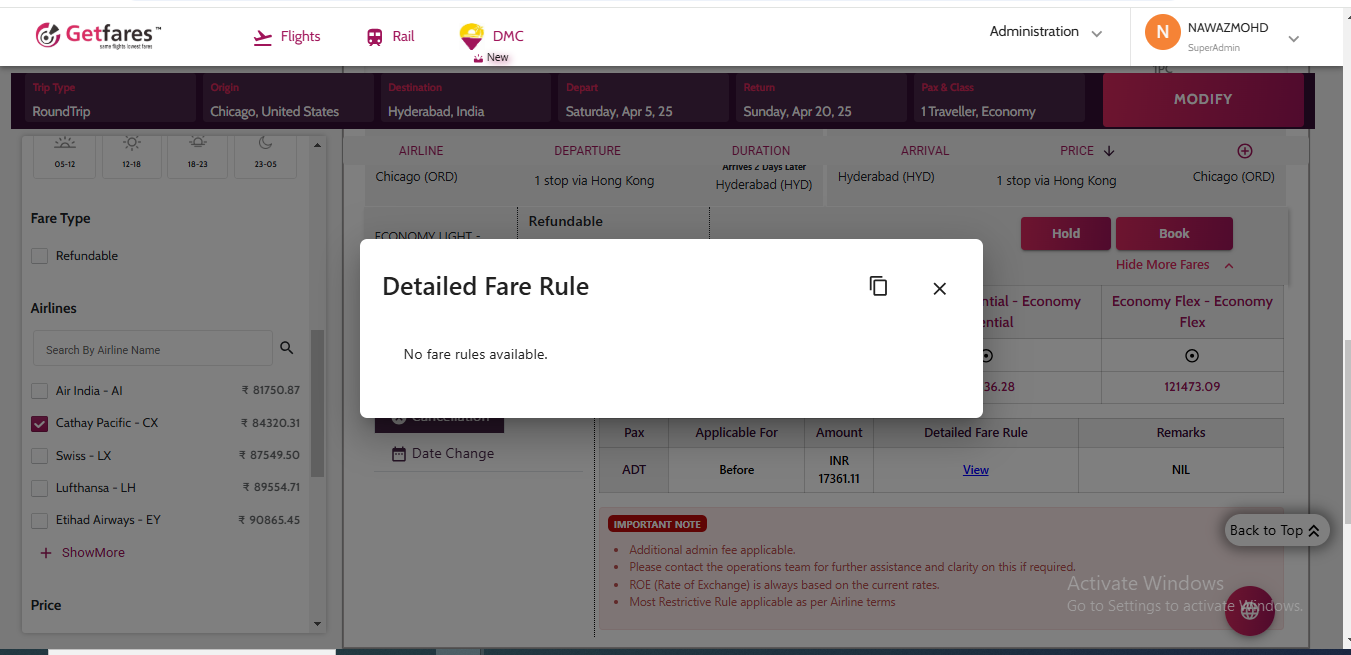Check the Air India - AI filter

[x=40, y=391]
